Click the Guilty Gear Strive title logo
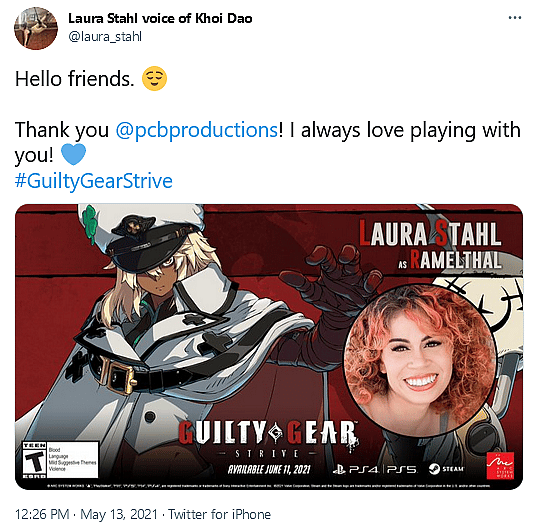The image size is (535, 527). point(268,439)
